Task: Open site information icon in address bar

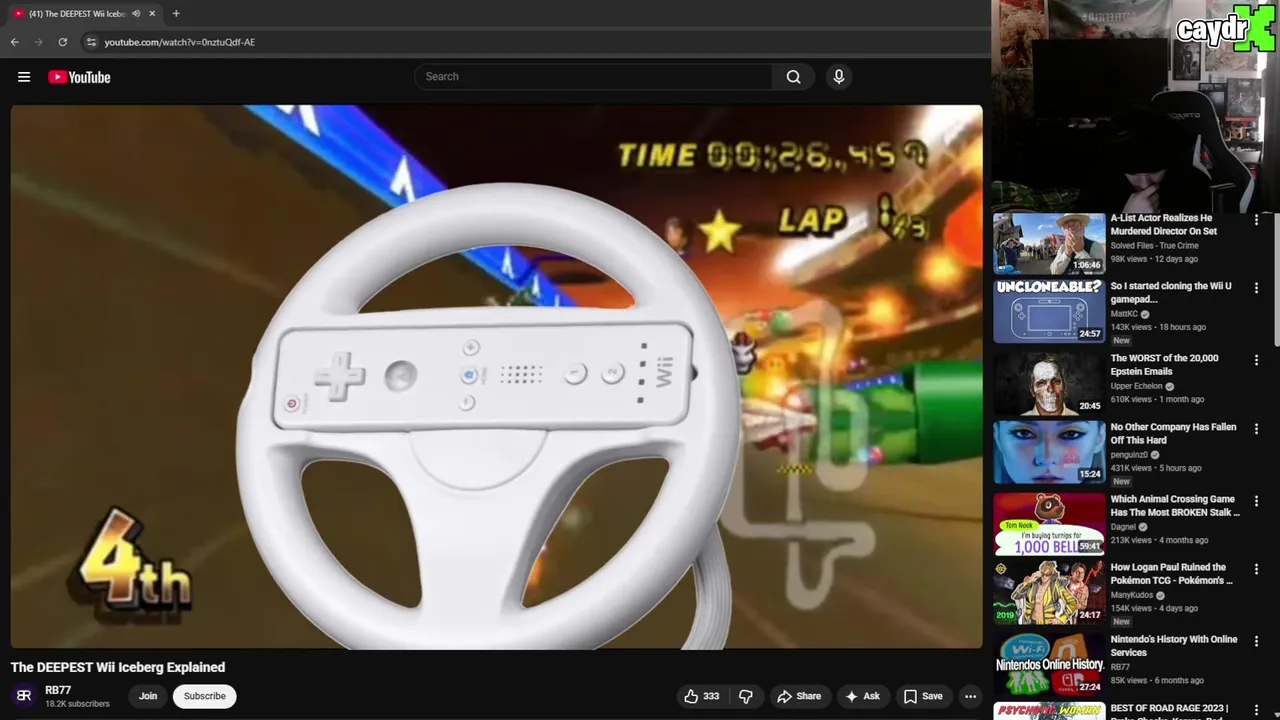Action: [x=91, y=42]
